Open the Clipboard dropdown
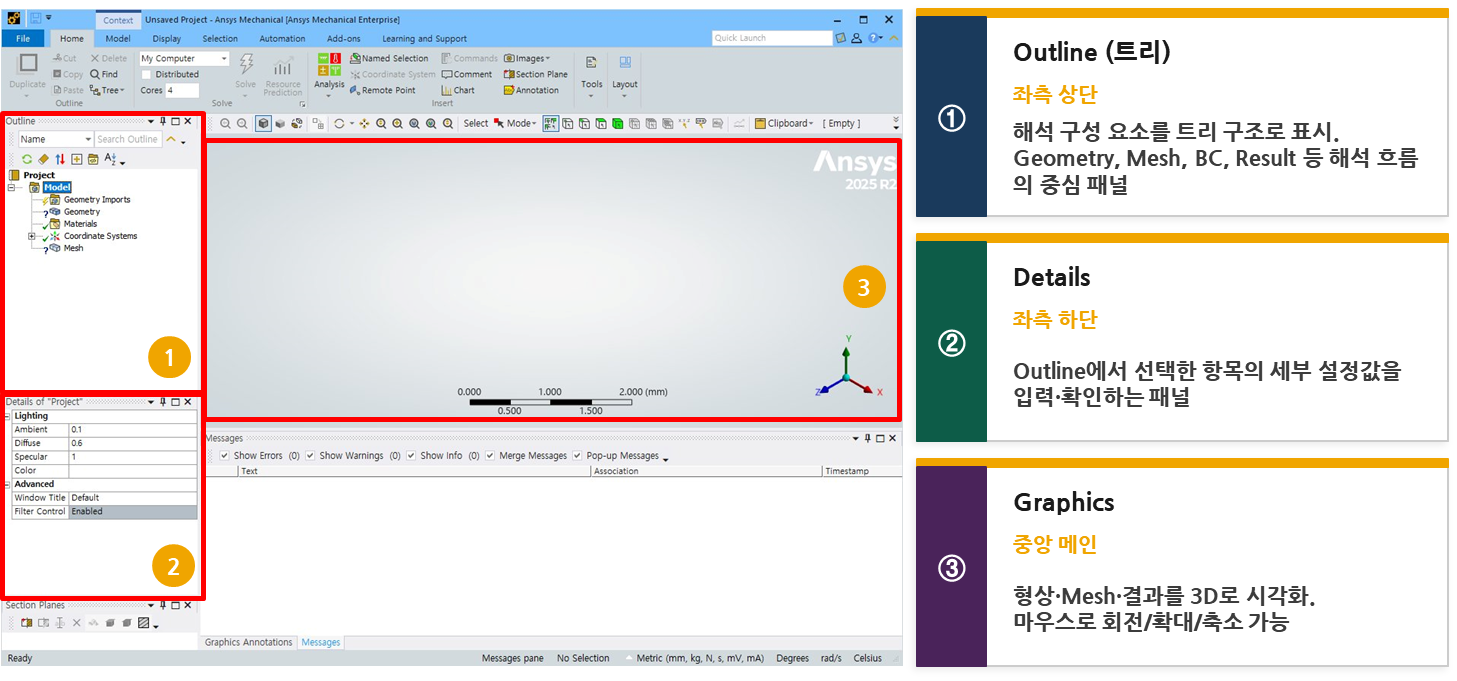Screen dimensions: 1457x681 coord(784,124)
